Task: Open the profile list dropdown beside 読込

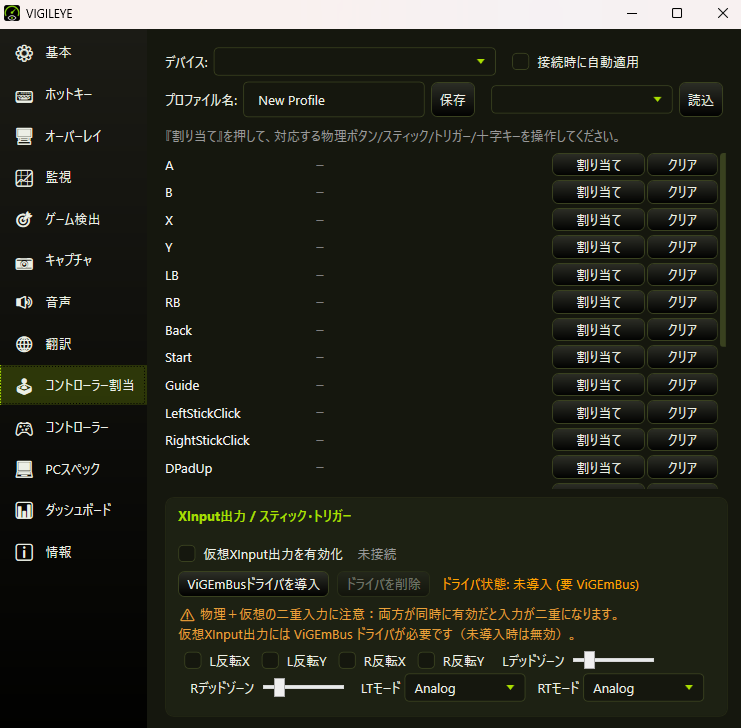Action: 581,100
